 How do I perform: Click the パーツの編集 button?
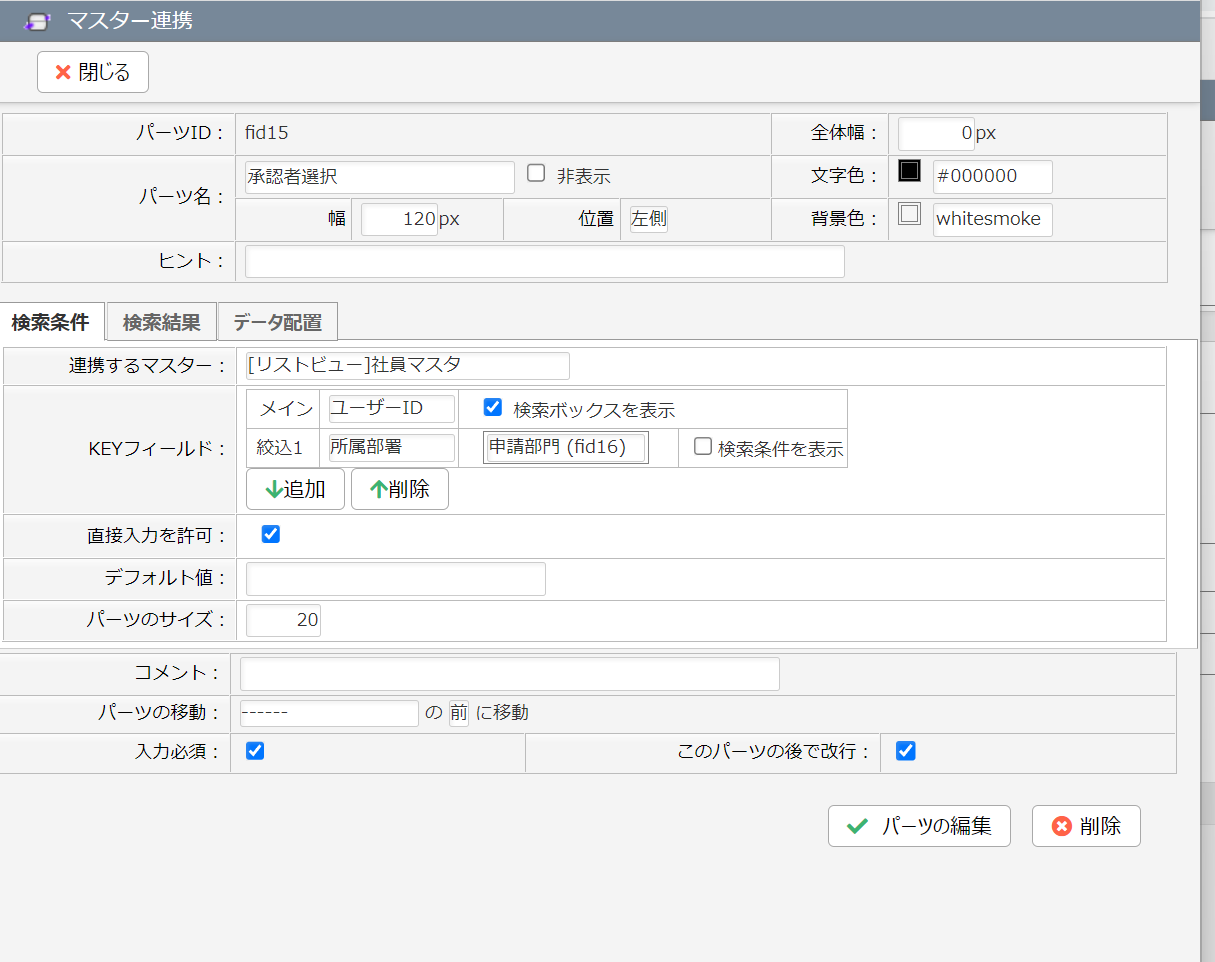[919, 826]
